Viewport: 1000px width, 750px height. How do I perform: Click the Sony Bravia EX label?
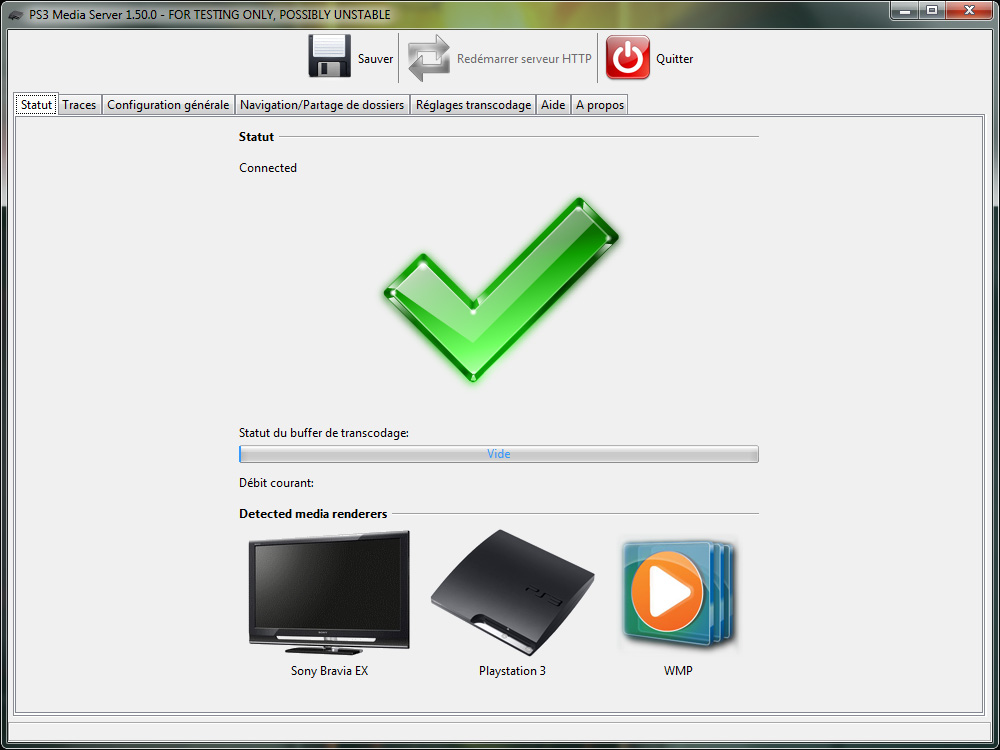[329, 671]
